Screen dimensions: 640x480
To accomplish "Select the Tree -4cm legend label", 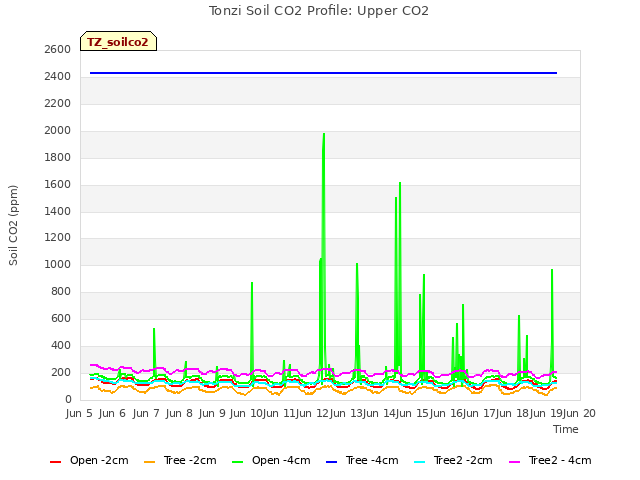I will pyautogui.click(x=372, y=460).
